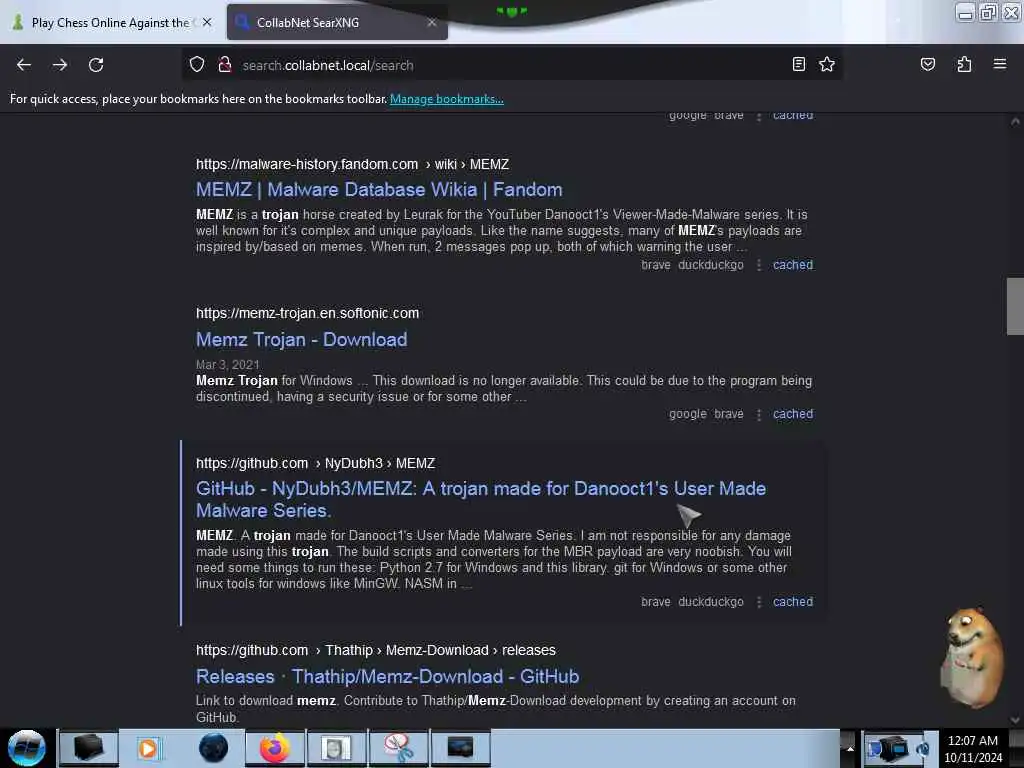Click the insecure connection padlock icon

pos(225,65)
